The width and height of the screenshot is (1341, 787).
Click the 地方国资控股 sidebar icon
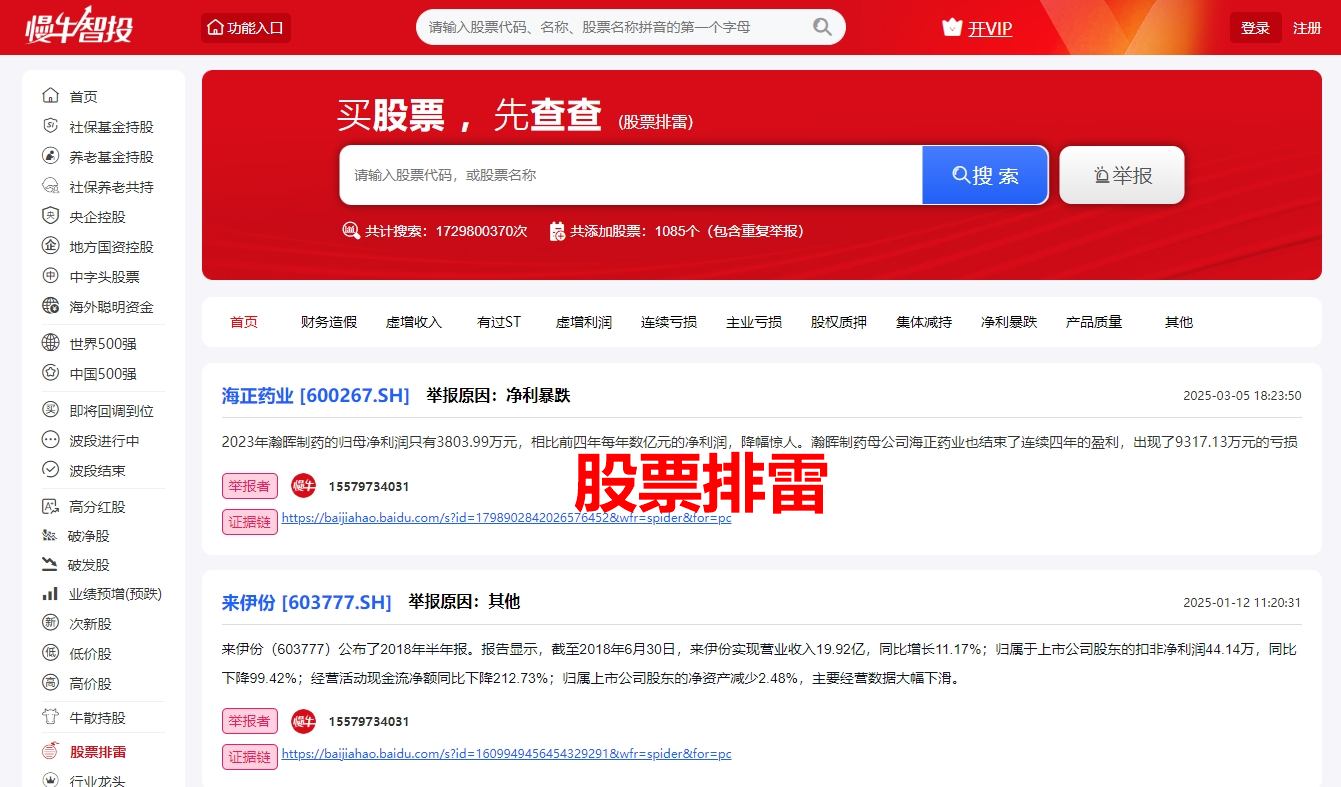coord(50,246)
